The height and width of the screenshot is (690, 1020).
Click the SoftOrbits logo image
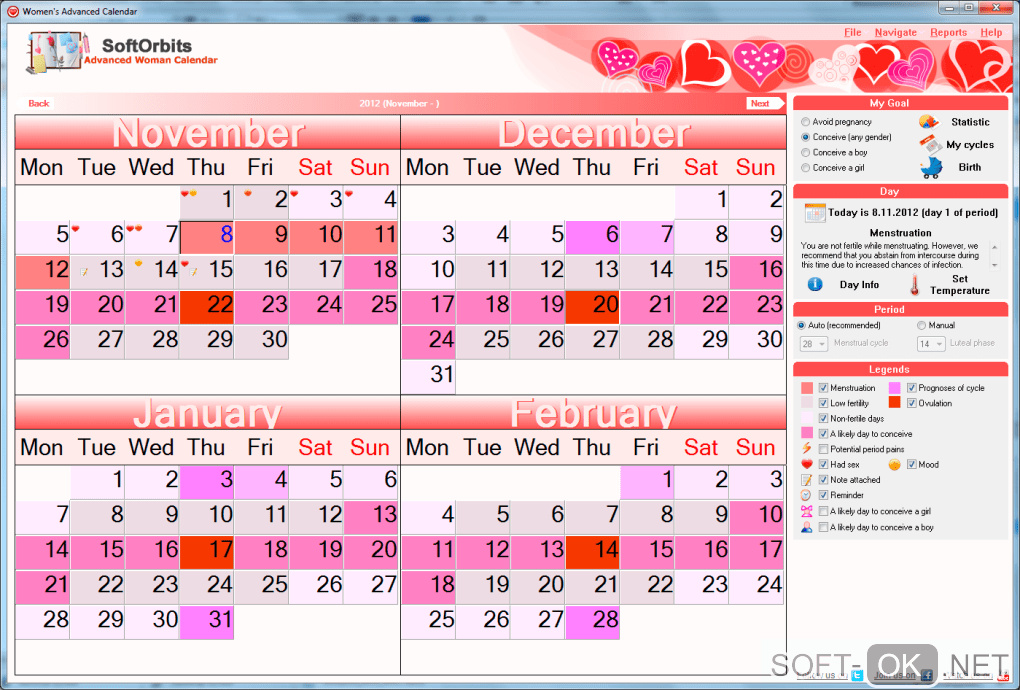[x=57, y=51]
